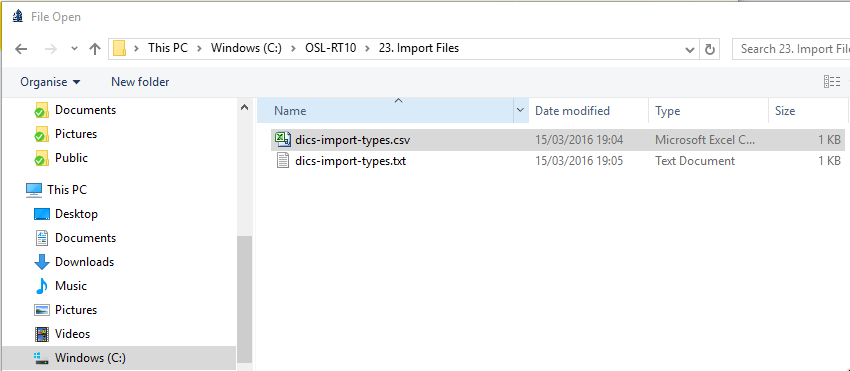Click date 15/03/2016 19:05
850x371 pixels.
click(578, 161)
